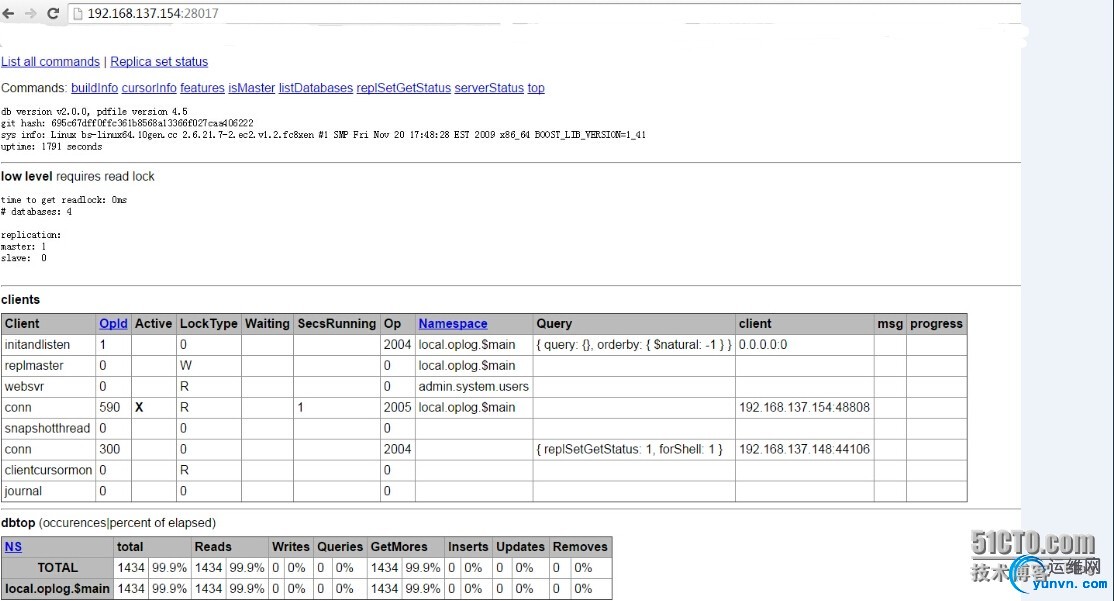Click the active X mark for conn 590
This screenshot has height=601, width=1114.
(x=139, y=408)
